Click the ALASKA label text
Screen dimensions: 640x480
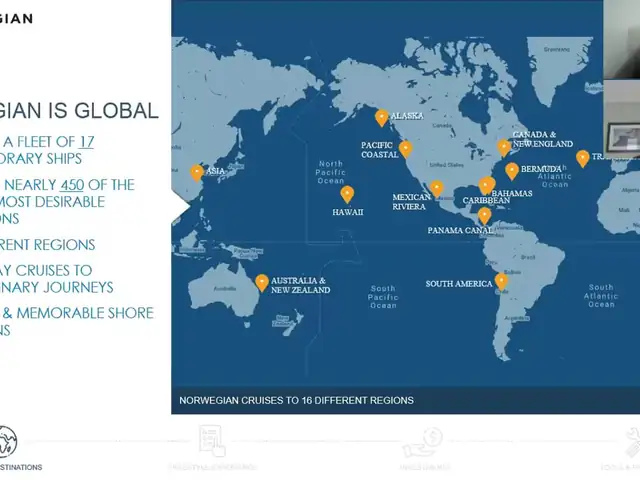point(407,116)
